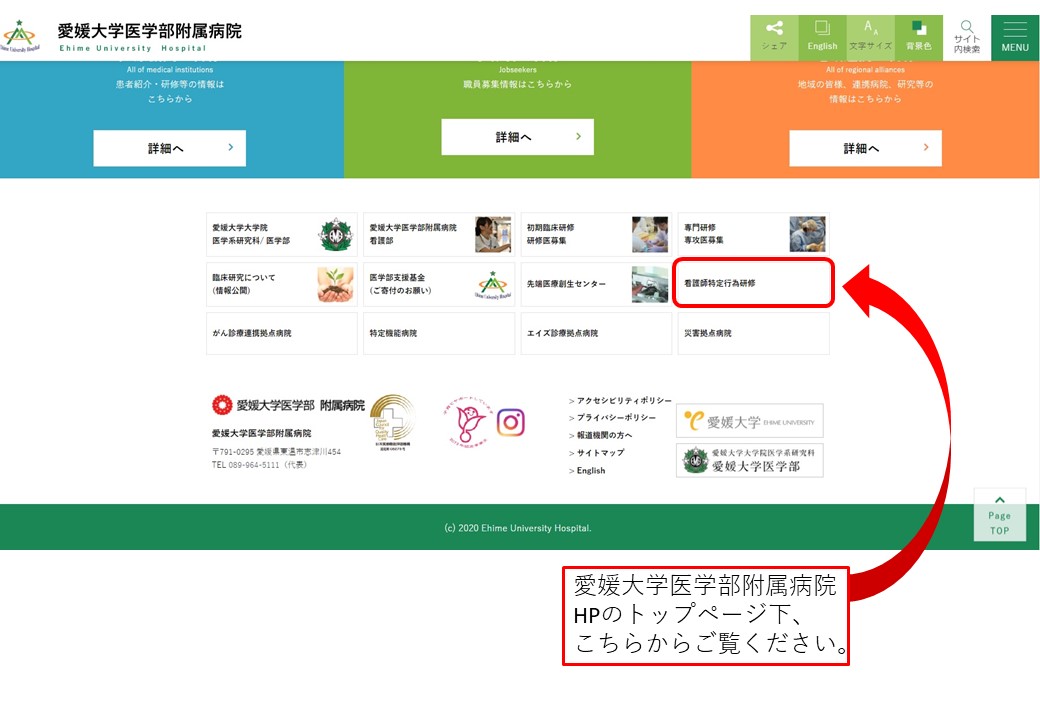Open the 愛媛大学 Ehime University banner
The width and height of the screenshot is (1040, 720).
(x=749, y=421)
